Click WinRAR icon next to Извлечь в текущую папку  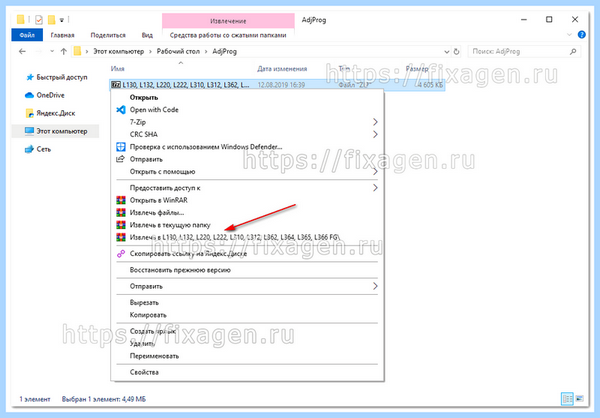point(121,225)
